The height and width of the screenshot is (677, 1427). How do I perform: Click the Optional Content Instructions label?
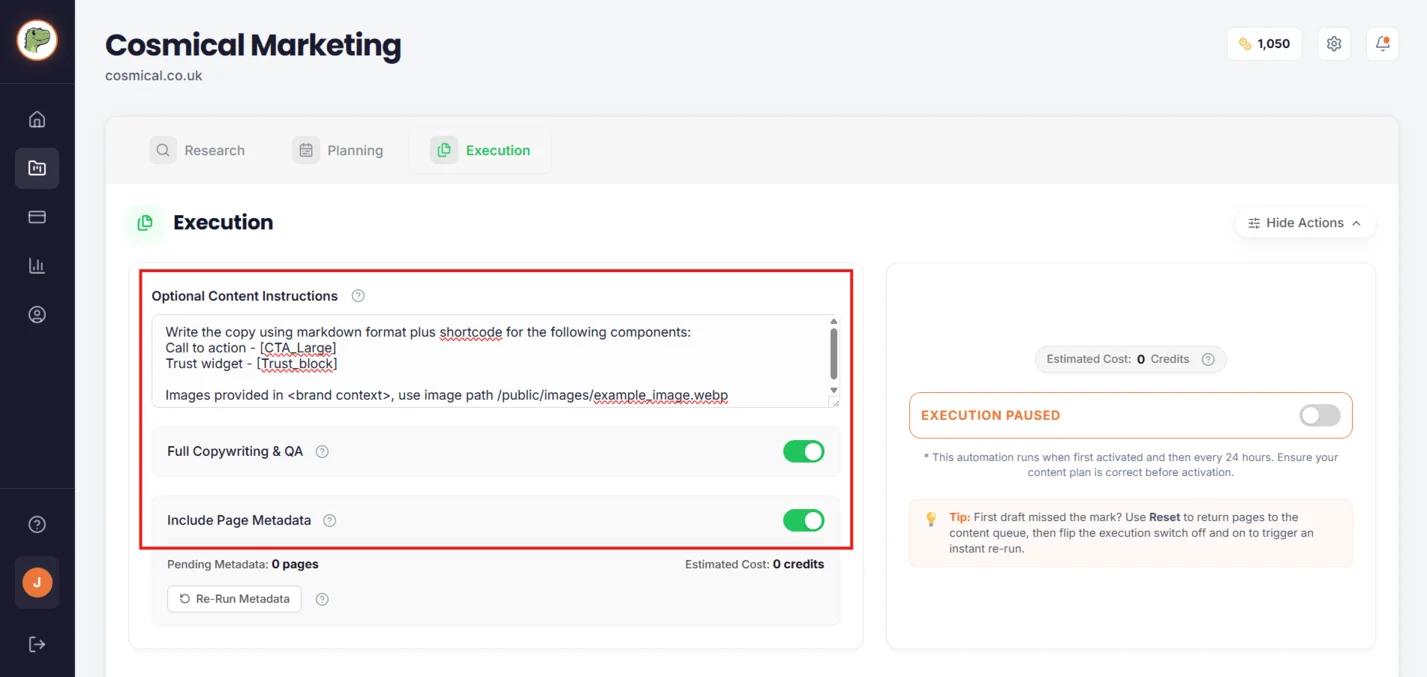click(245, 296)
